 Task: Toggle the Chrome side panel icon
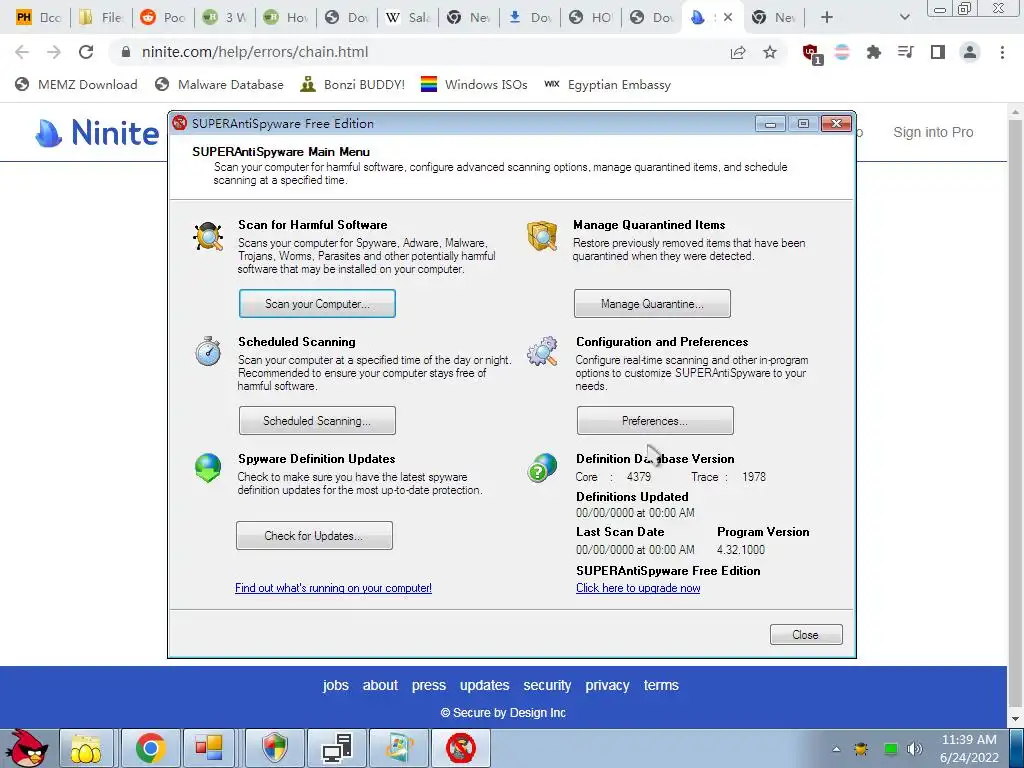click(x=938, y=52)
